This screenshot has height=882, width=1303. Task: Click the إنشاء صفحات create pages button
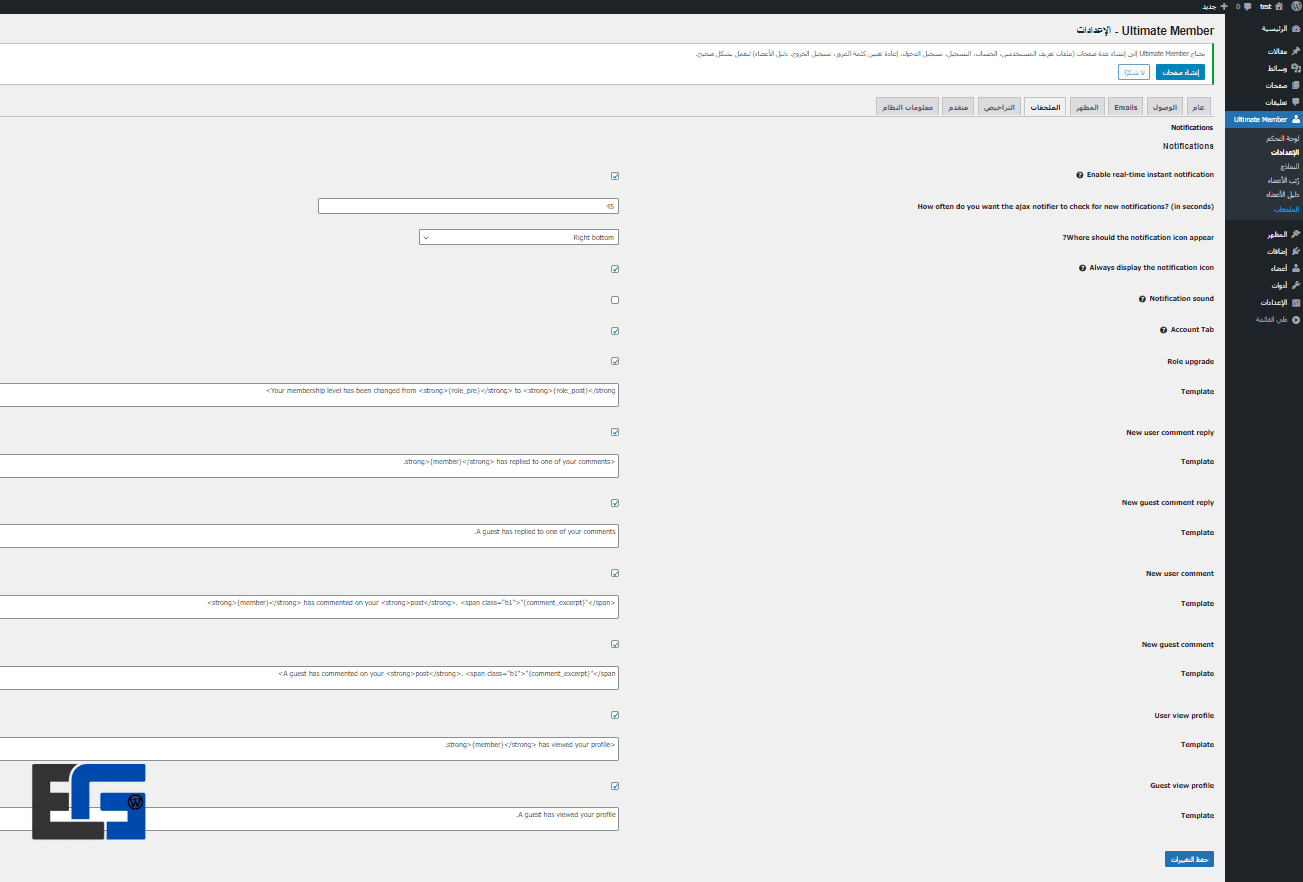[x=1180, y=72]
